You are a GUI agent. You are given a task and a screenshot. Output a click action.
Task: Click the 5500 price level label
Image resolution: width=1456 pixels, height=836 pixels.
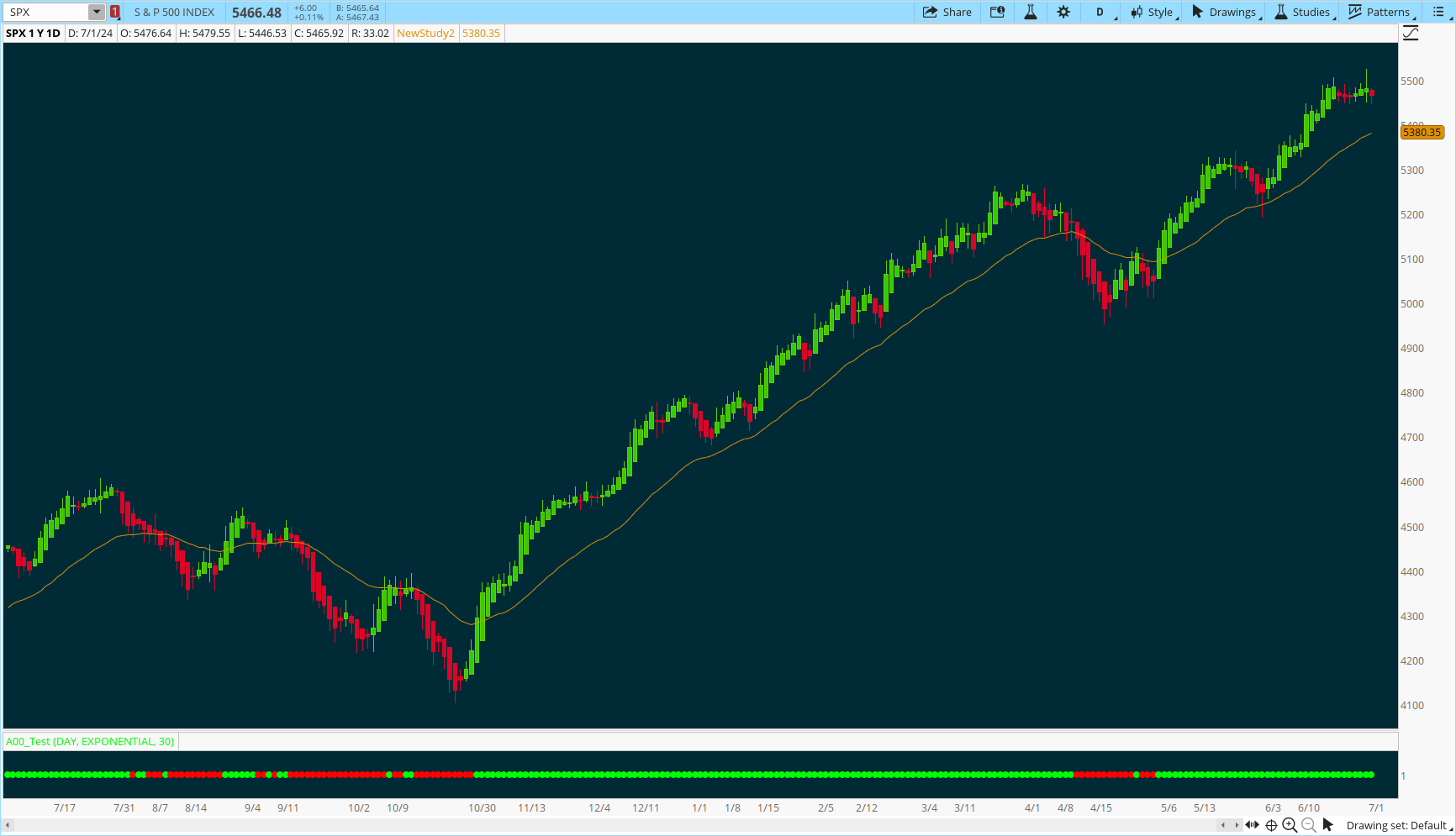(x=1412, y=81)
